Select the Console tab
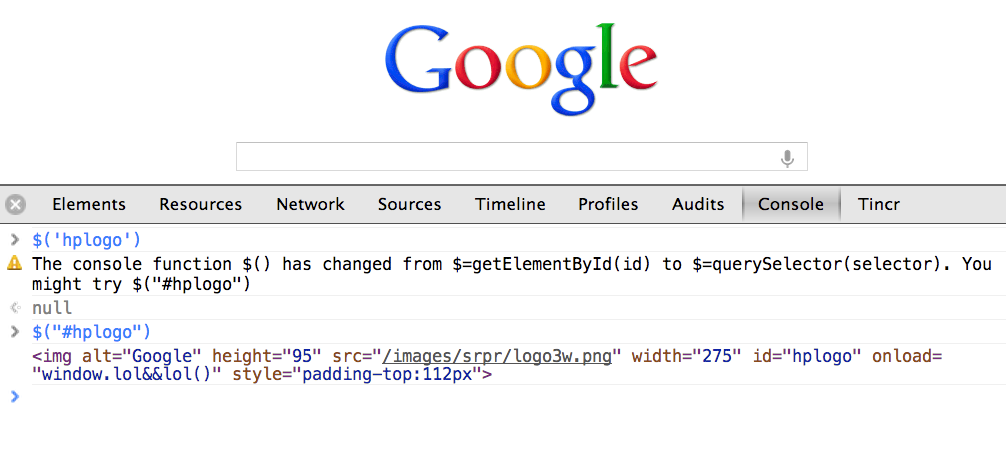1006x452 pixels. pyautogui.click(x=791, y=205)
